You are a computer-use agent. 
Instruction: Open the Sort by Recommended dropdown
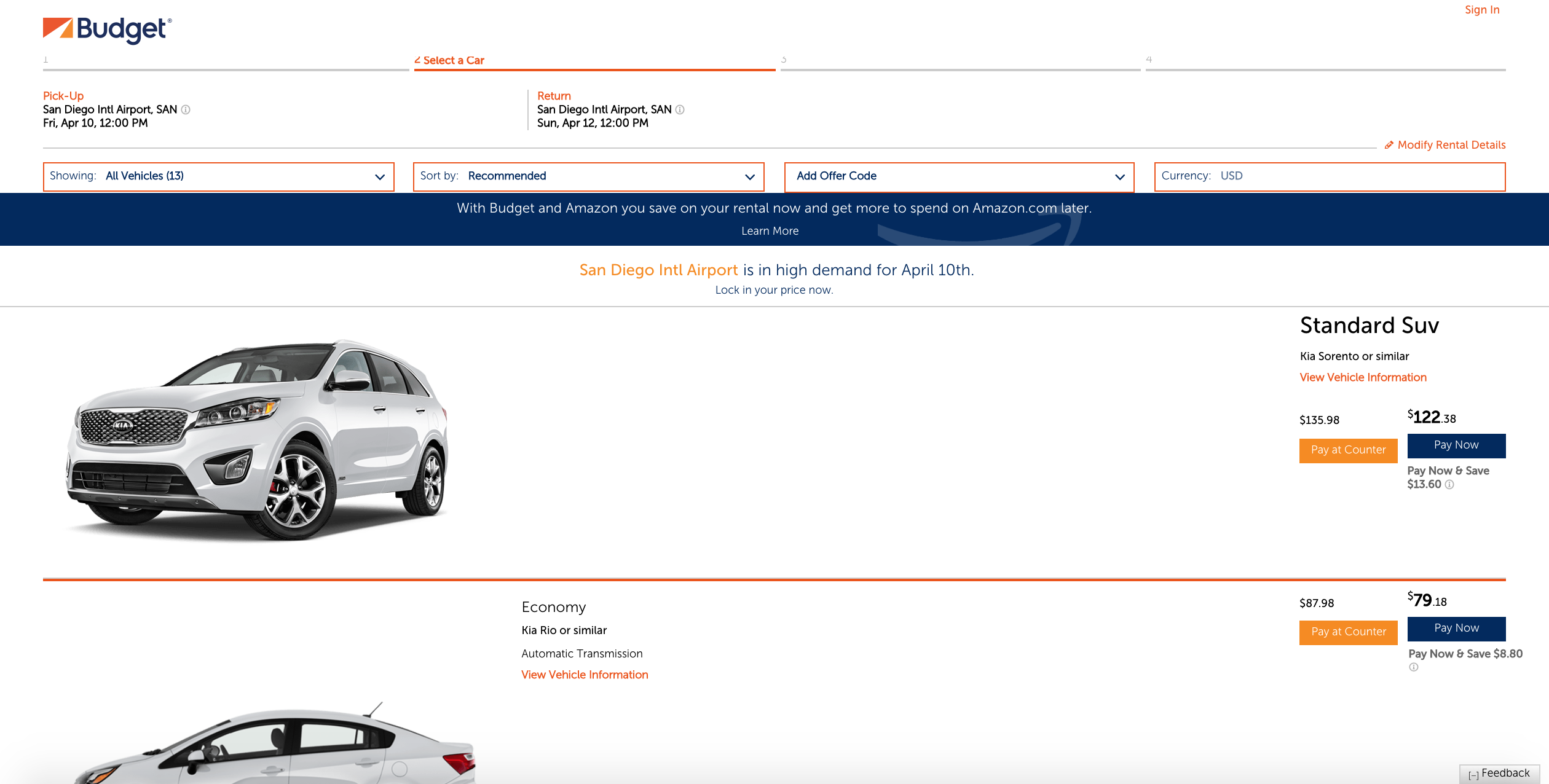tap(589, 176)
